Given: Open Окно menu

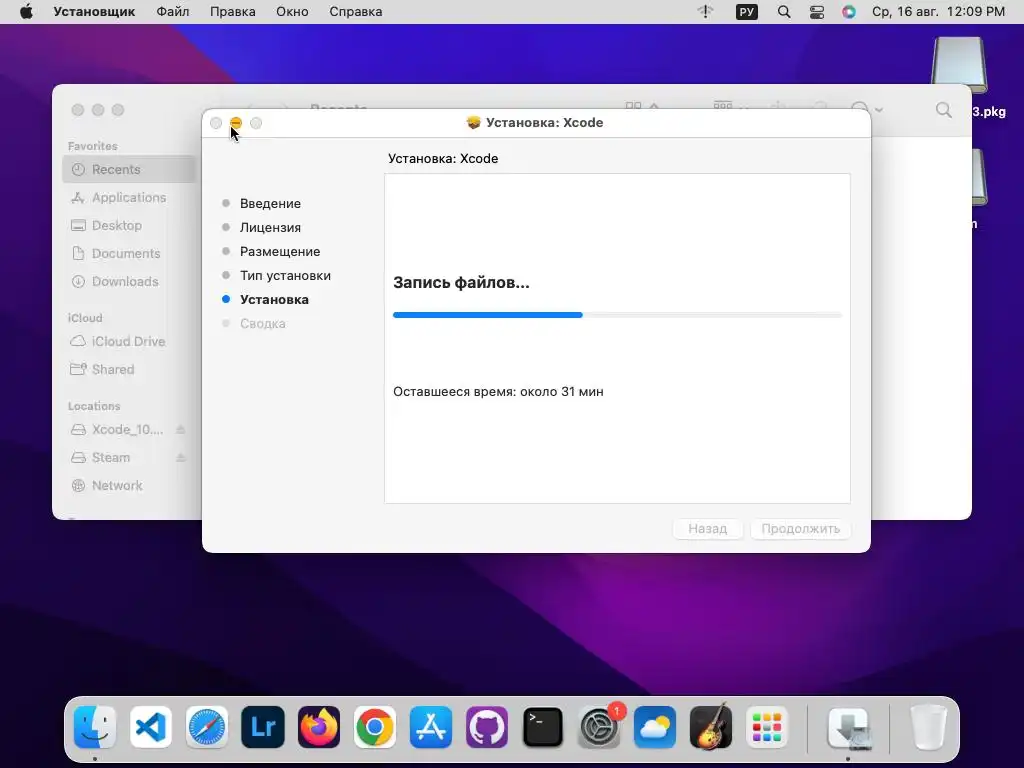Looking at the screenshot, I should point(292,12).
